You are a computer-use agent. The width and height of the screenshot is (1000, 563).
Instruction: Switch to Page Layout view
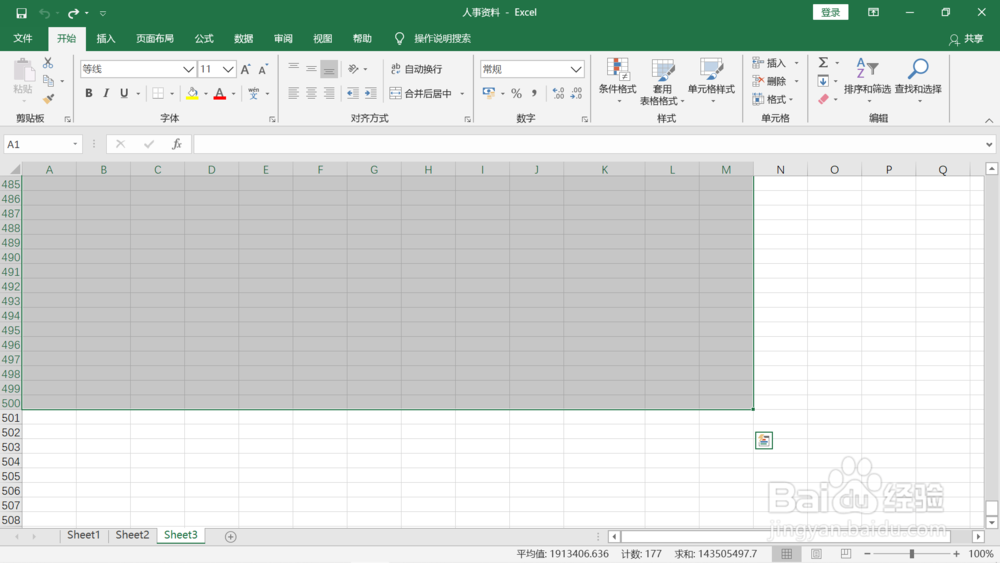816,554
